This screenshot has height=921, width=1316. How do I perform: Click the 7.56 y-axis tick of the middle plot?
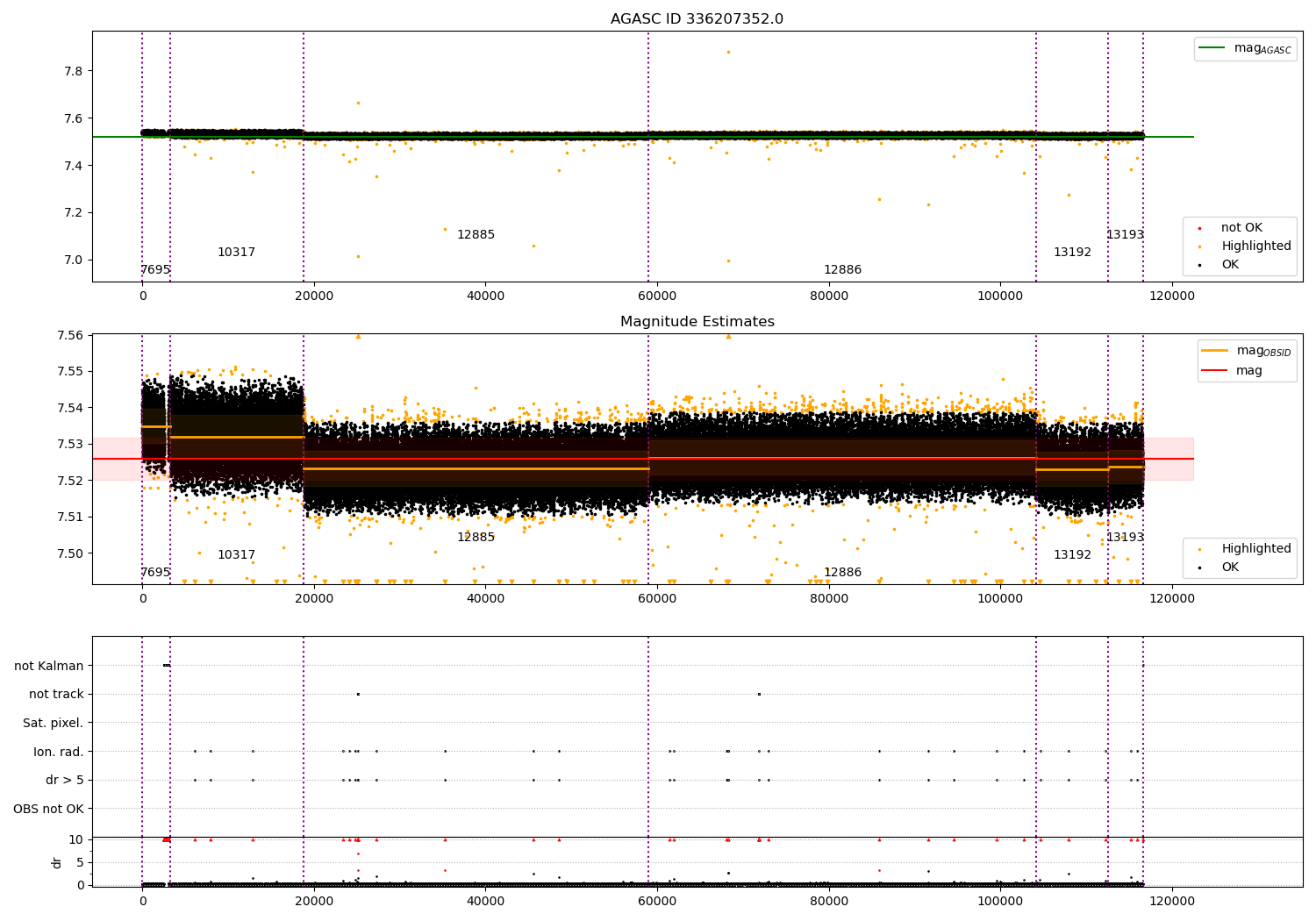69,336
